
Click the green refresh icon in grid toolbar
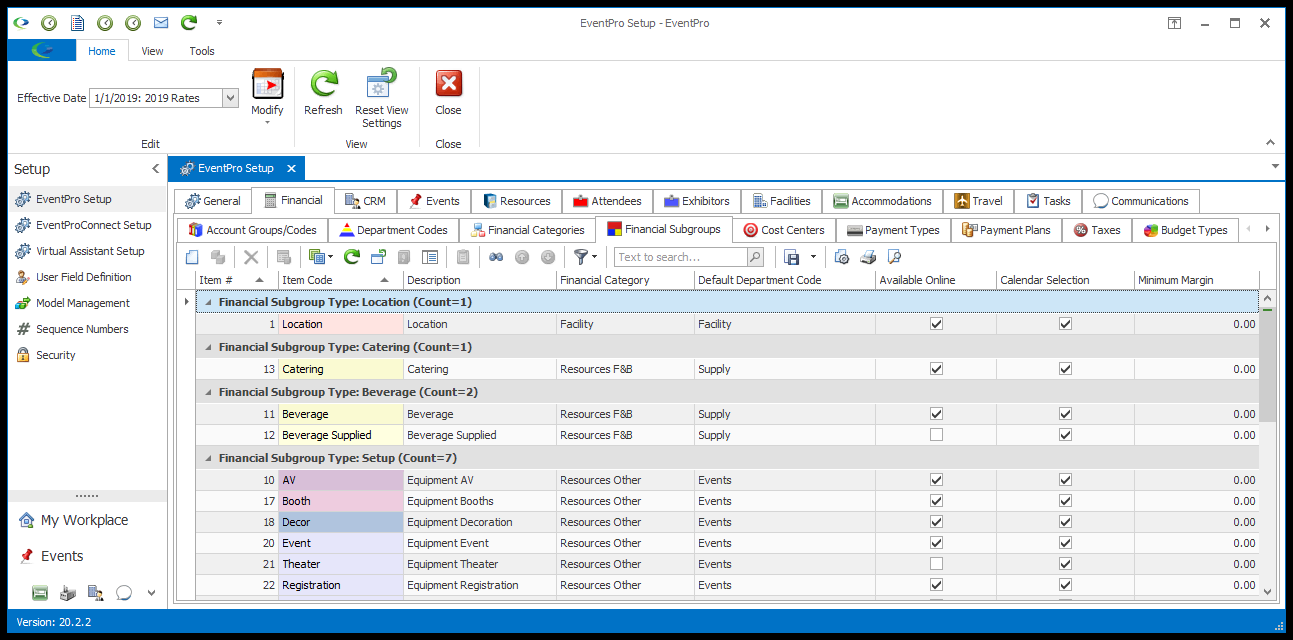click(x=352, y=257)
